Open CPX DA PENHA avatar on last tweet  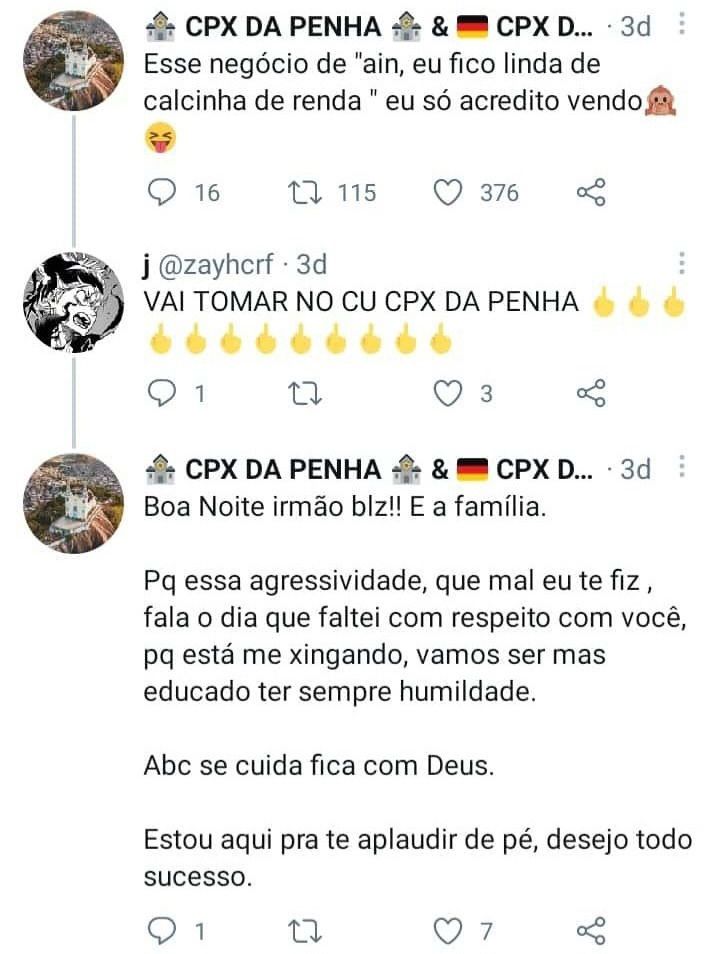pyautogui.click(x=73, y=504)
